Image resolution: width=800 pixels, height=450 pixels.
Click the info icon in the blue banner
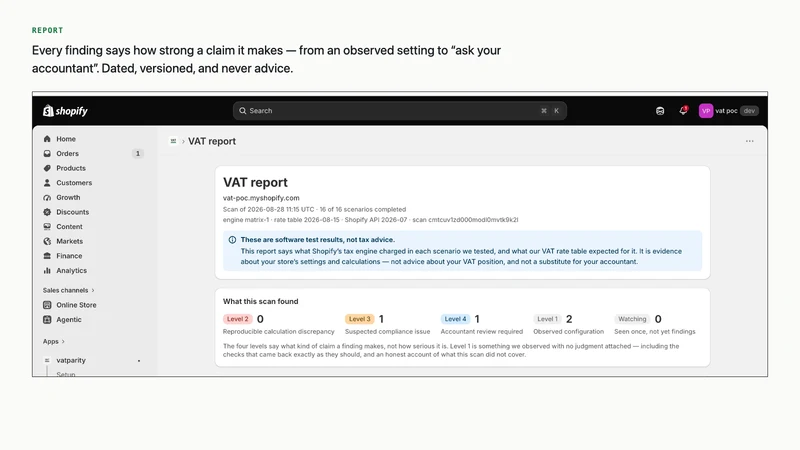[232, 240]
